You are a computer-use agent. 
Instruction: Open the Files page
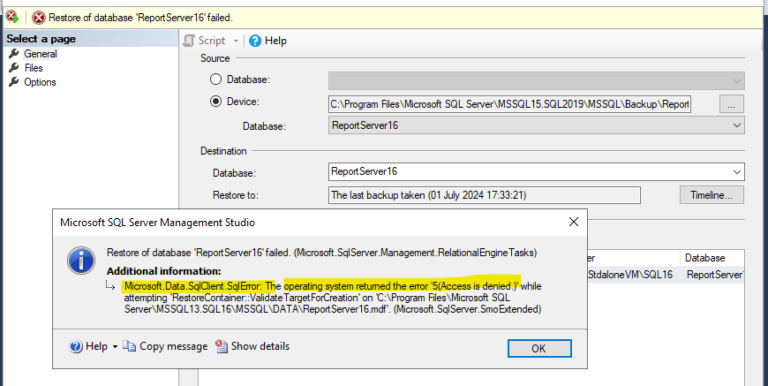coord(33,68)
